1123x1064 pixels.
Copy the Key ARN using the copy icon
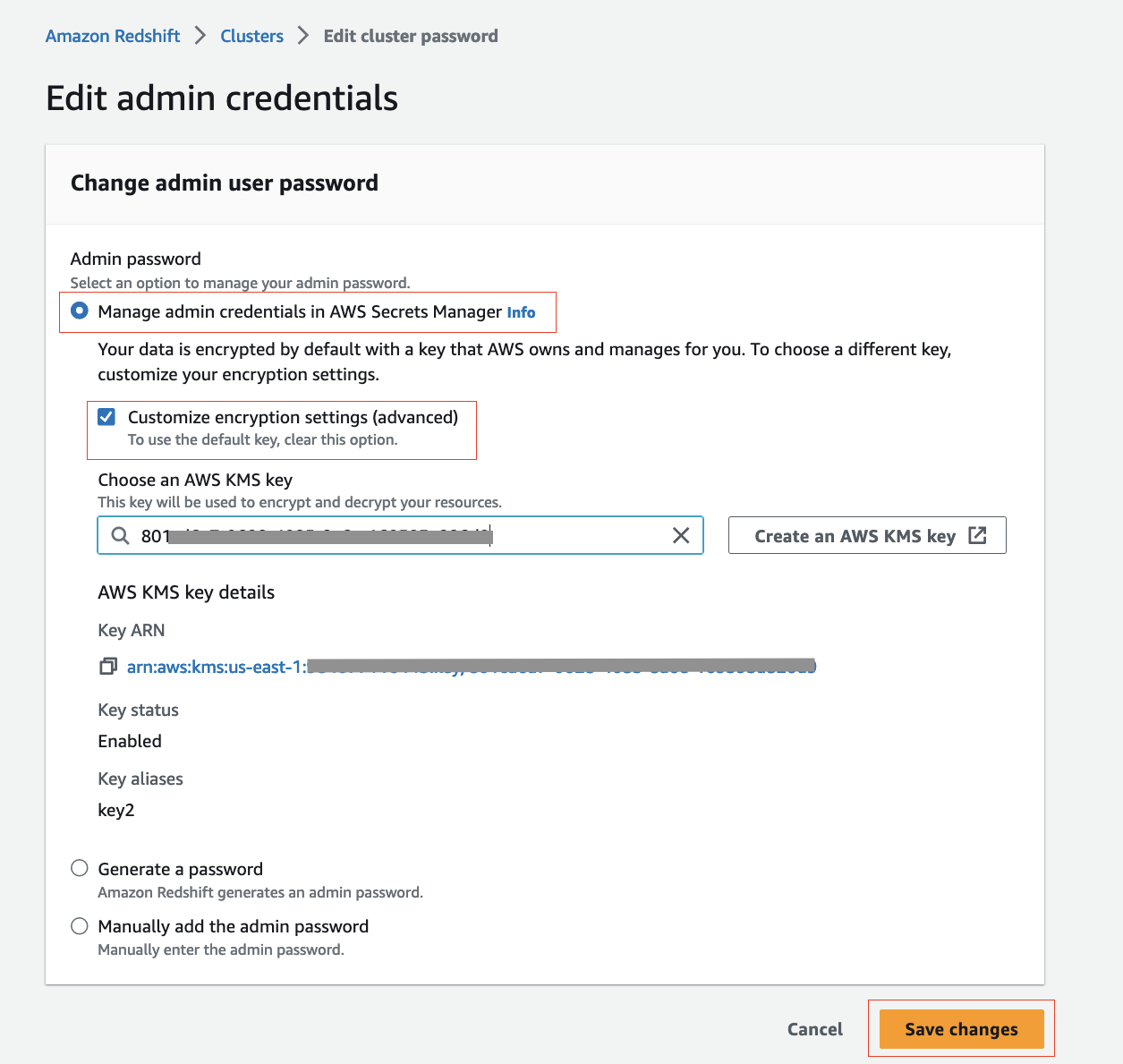pos(108,667)
